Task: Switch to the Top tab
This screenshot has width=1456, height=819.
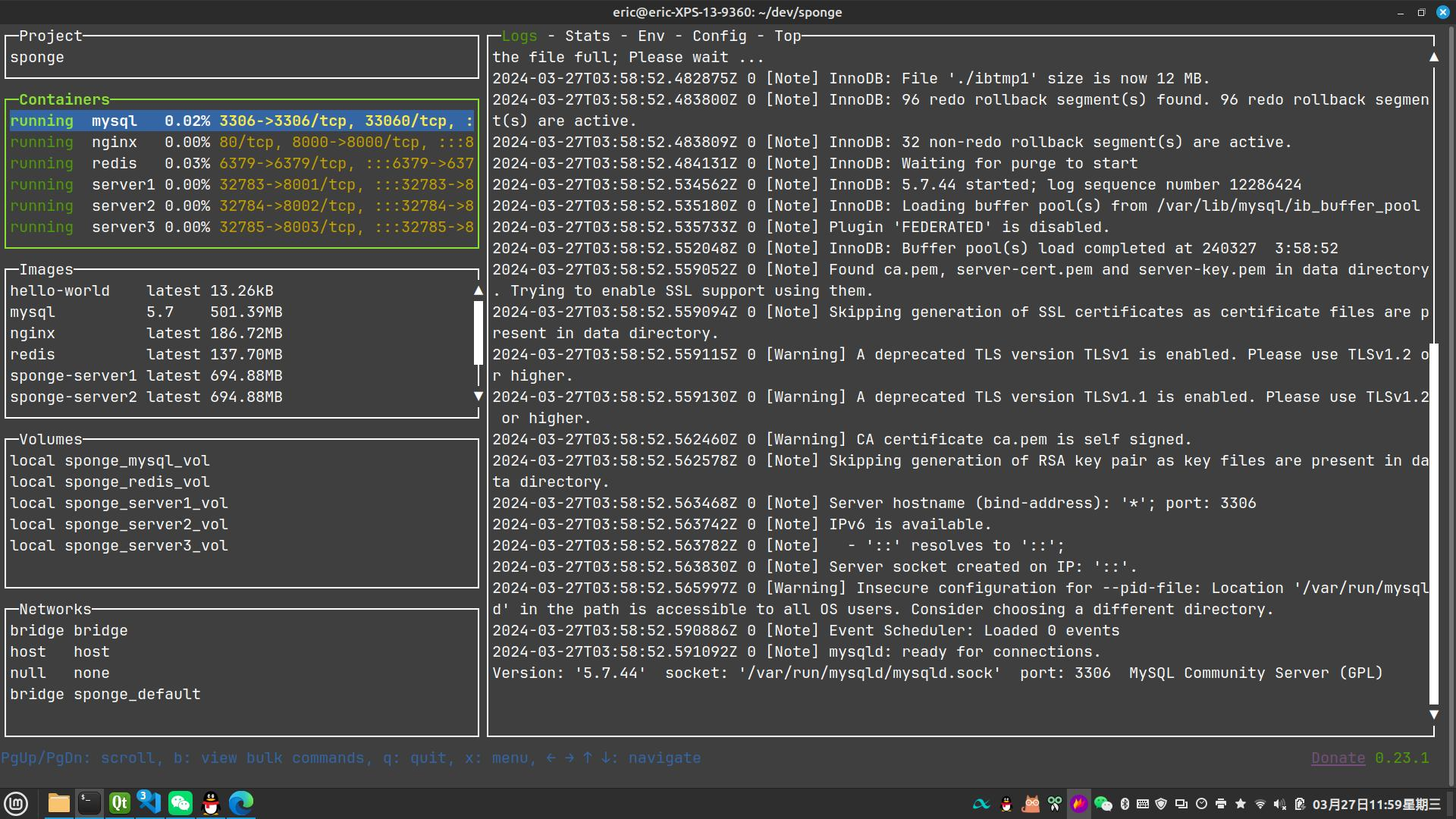Action: pos(787,36)
